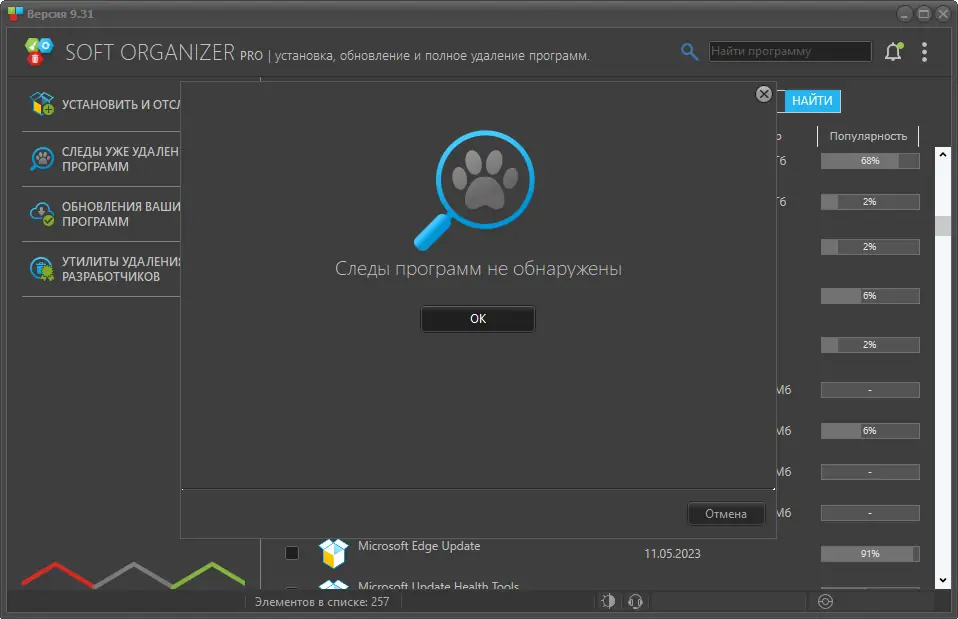This screenshot has height=619, width=958.
Task: Click the Отмена button
Action: coord(726,514)
